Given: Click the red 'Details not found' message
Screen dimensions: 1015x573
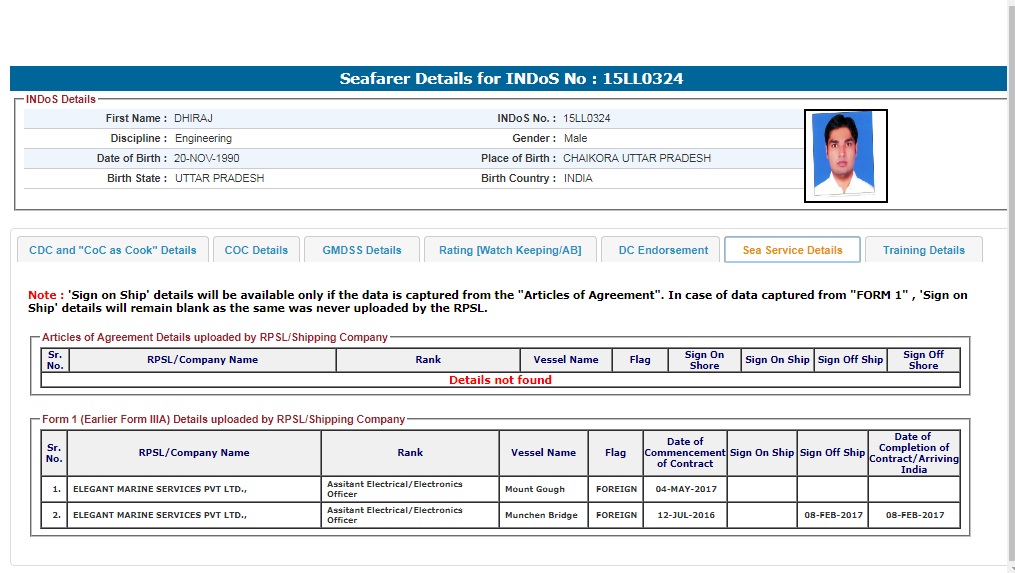Looking at the screenshot, I should point(500,380).
